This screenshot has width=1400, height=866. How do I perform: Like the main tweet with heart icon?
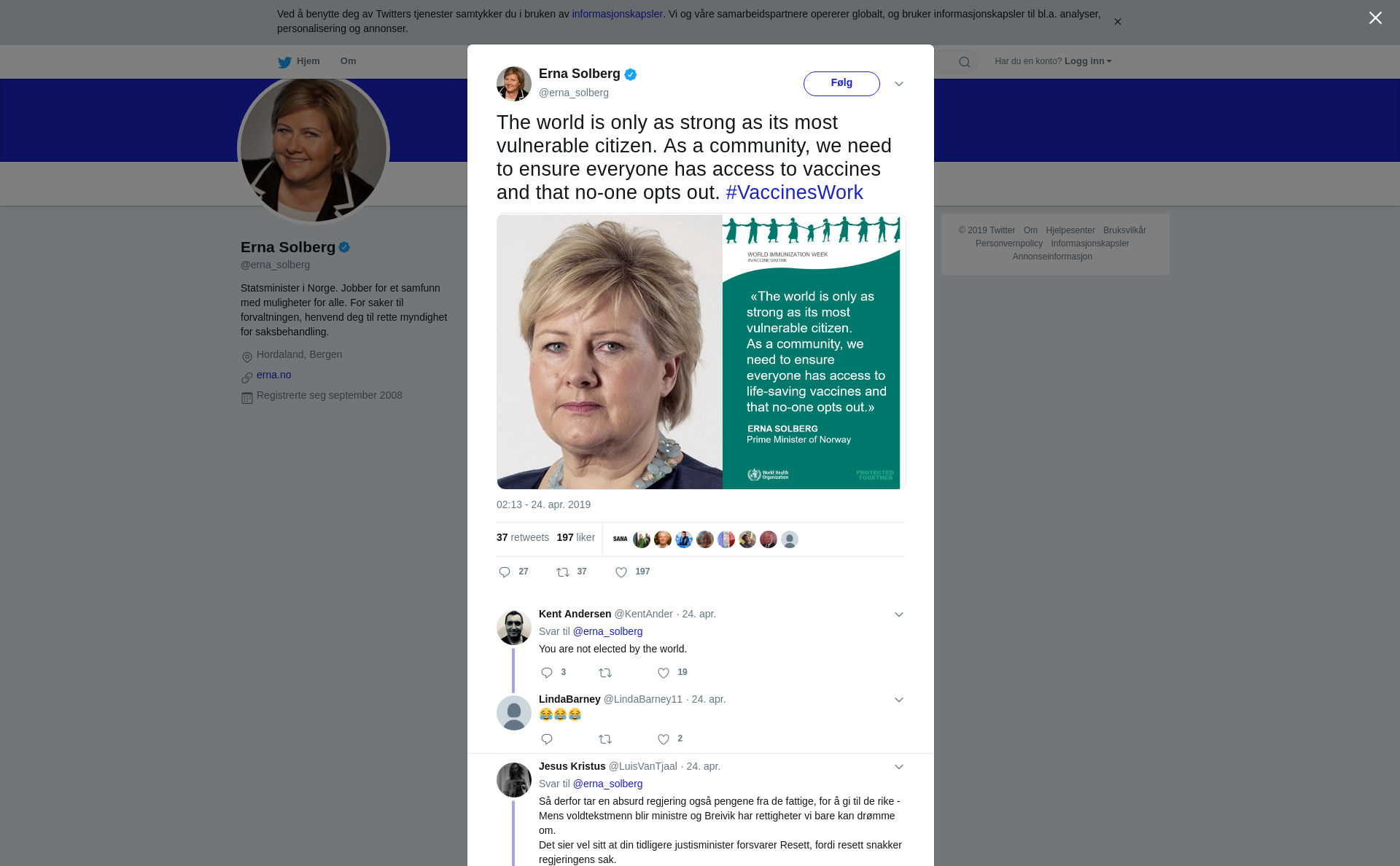[621, 572]
